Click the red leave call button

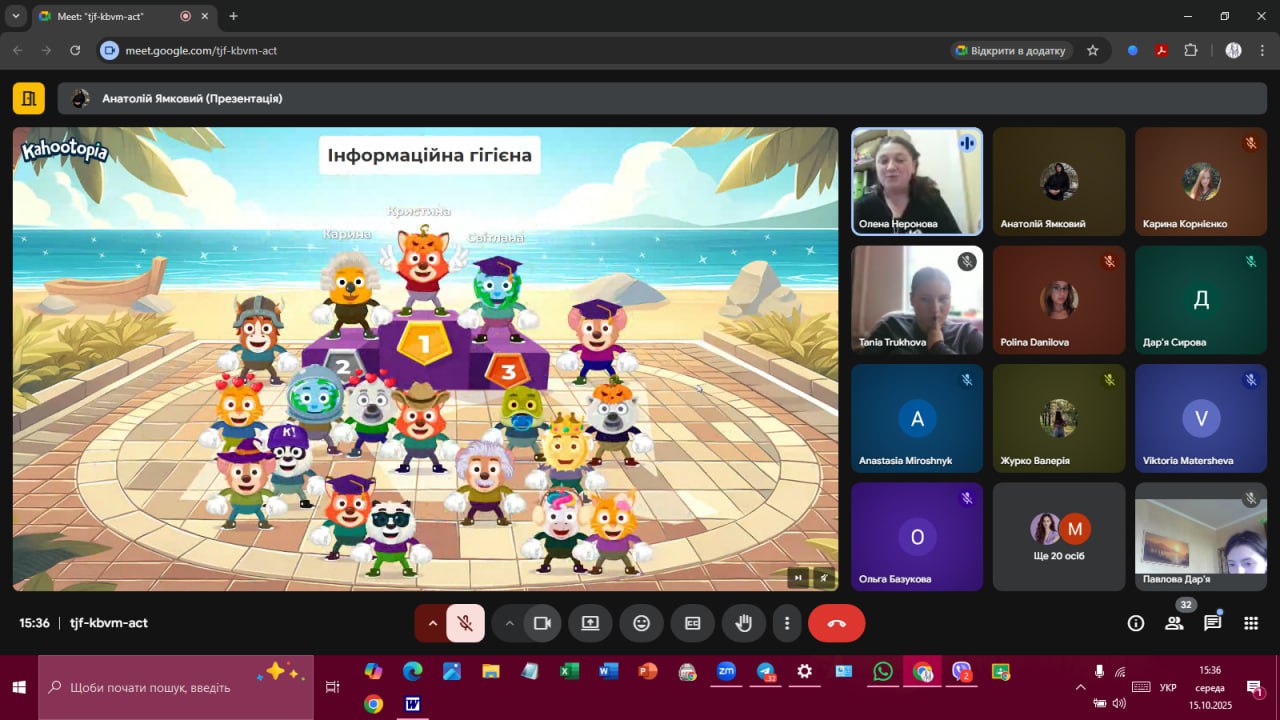click(836, 623)
